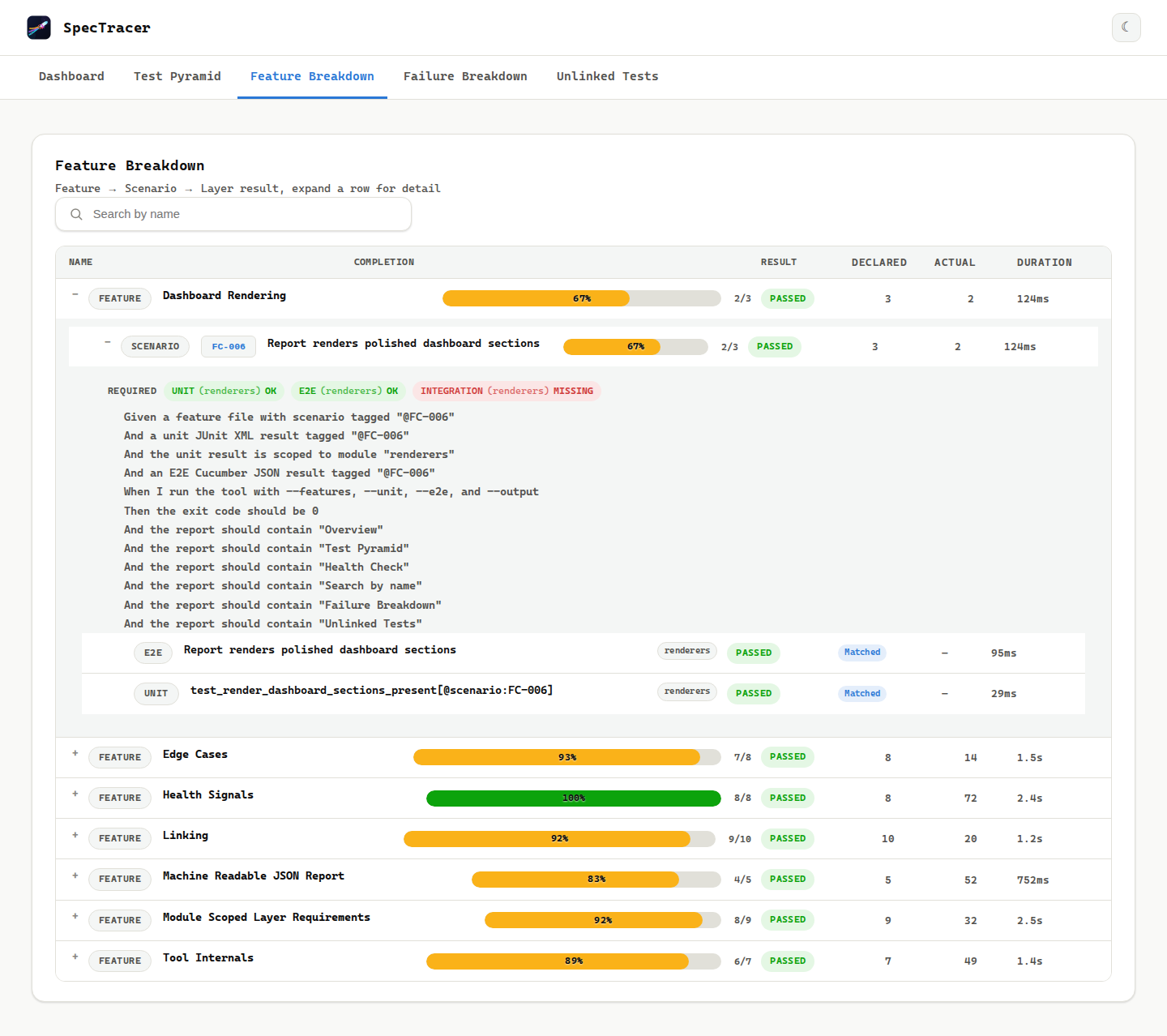1167x1036 pixels.
Task: Click the 'Then the exit code should be 0' step
Action: (x=221, y=512)
